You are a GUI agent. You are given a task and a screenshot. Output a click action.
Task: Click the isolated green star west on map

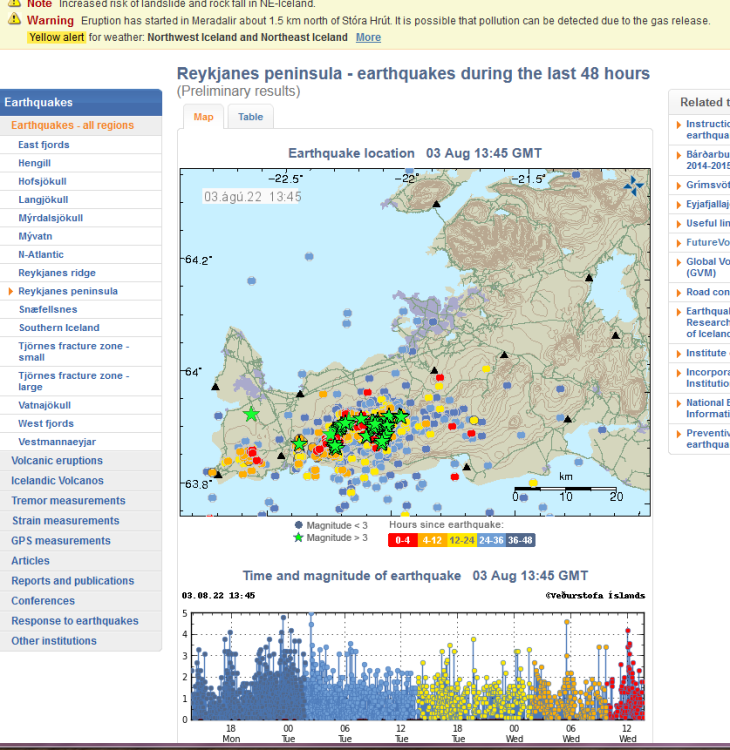coord(251,413)
